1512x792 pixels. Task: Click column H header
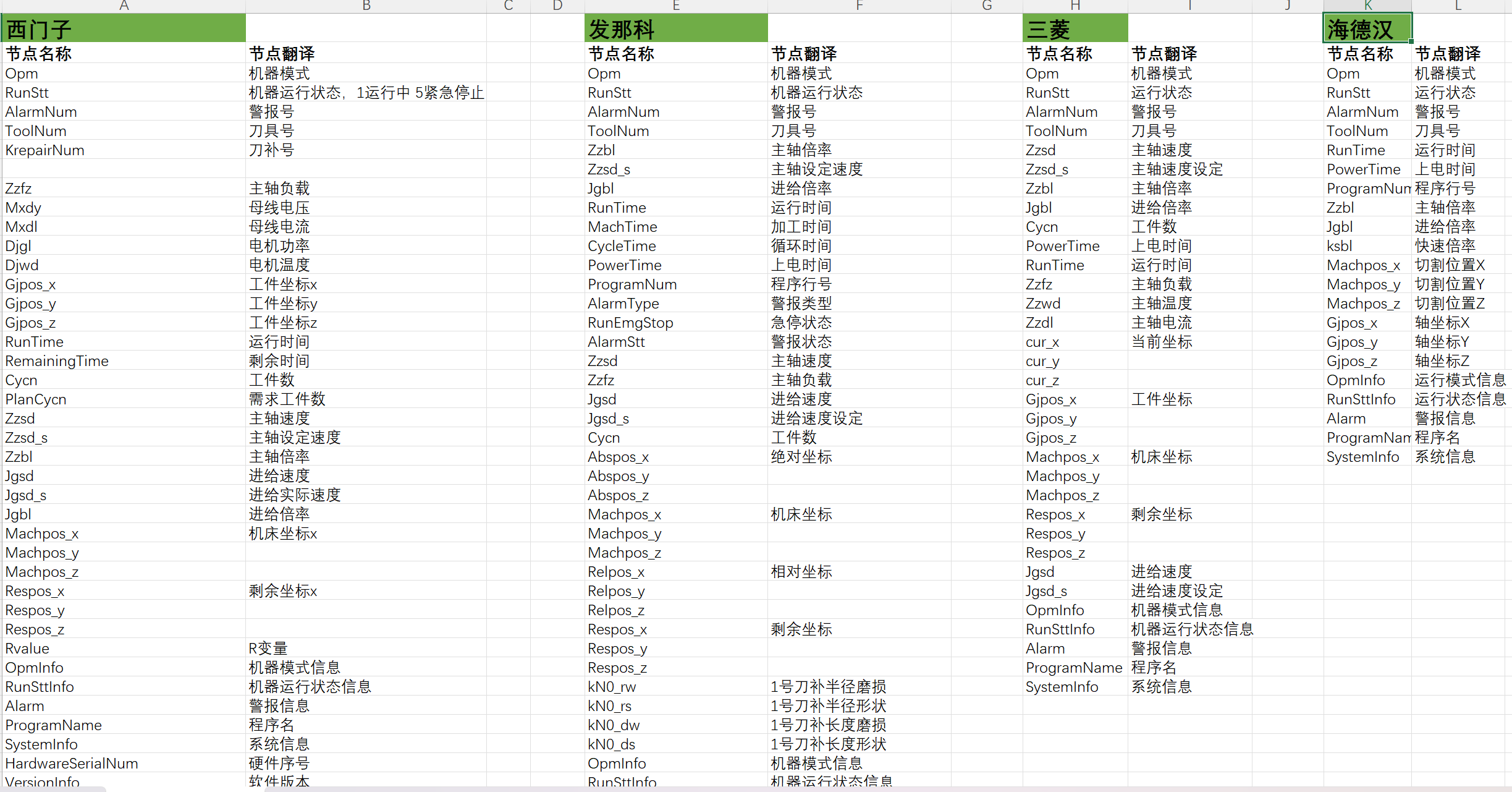click(1075, 6)
